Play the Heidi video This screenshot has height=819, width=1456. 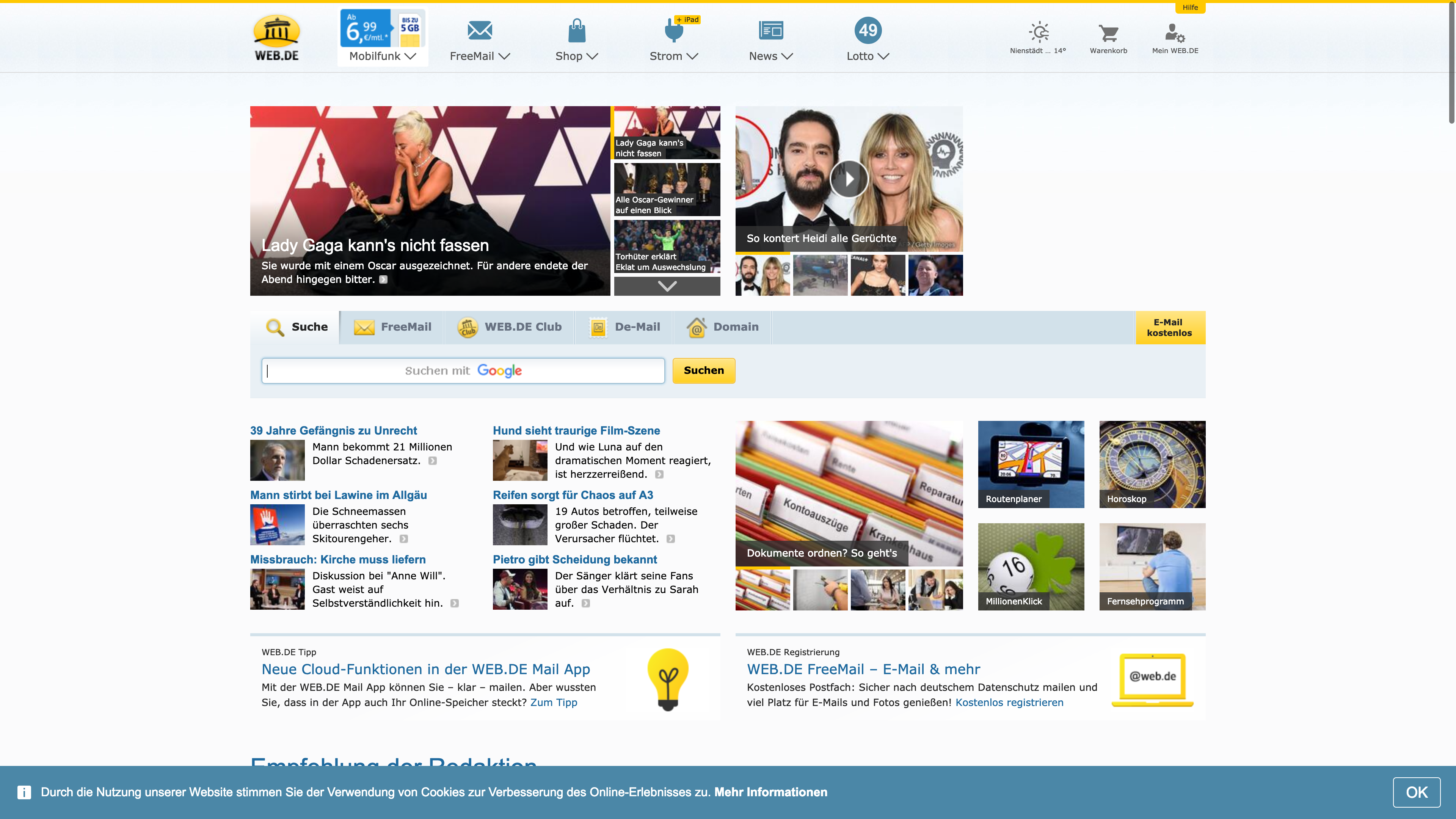pos(849,179)
